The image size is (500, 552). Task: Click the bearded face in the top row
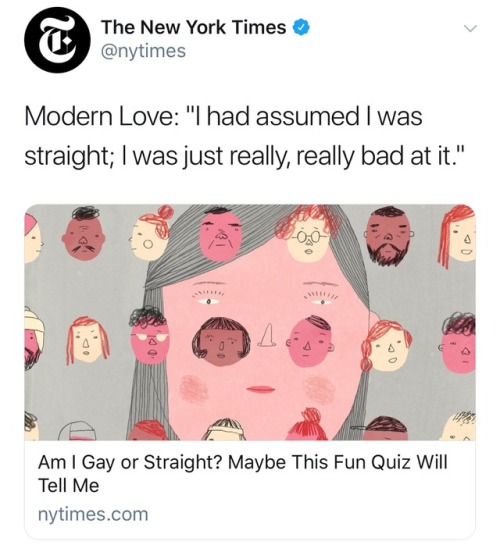(388, 235)
